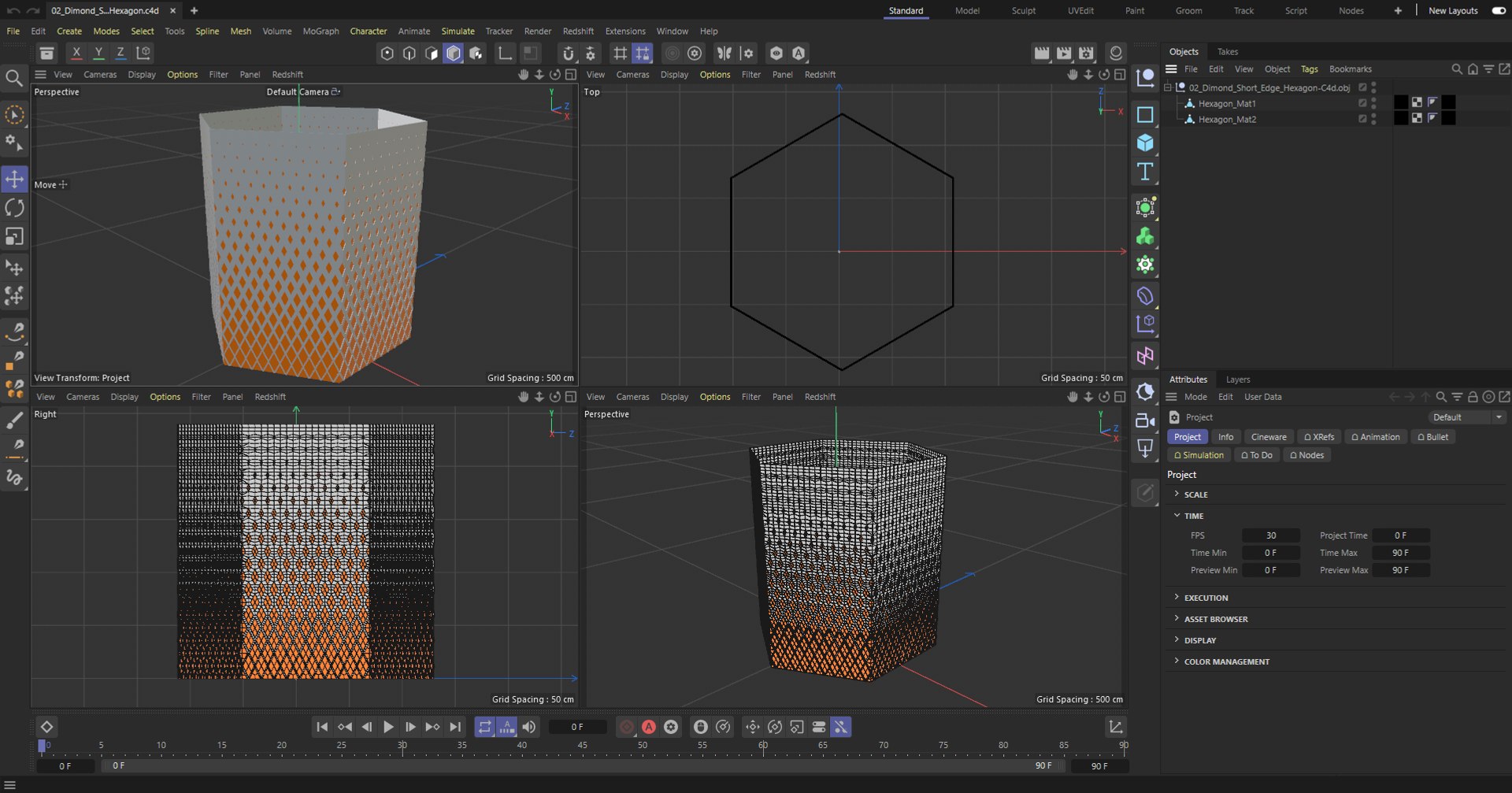Switch to the Sculpt layout tab
This screenshot has height=793, width=1512.
pyautogui.click(x=1024, y=11)
